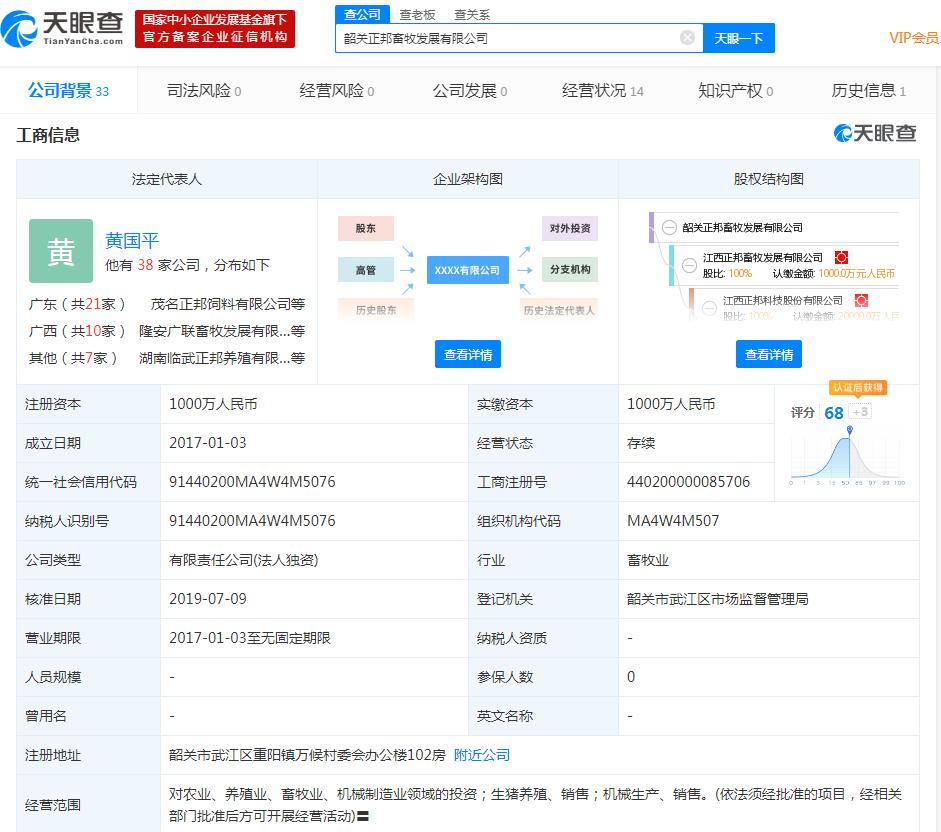The width and height of the screenshot is (941, 832).
Task: Open the VIP会员 link
Action: click(x=914, y=38)
